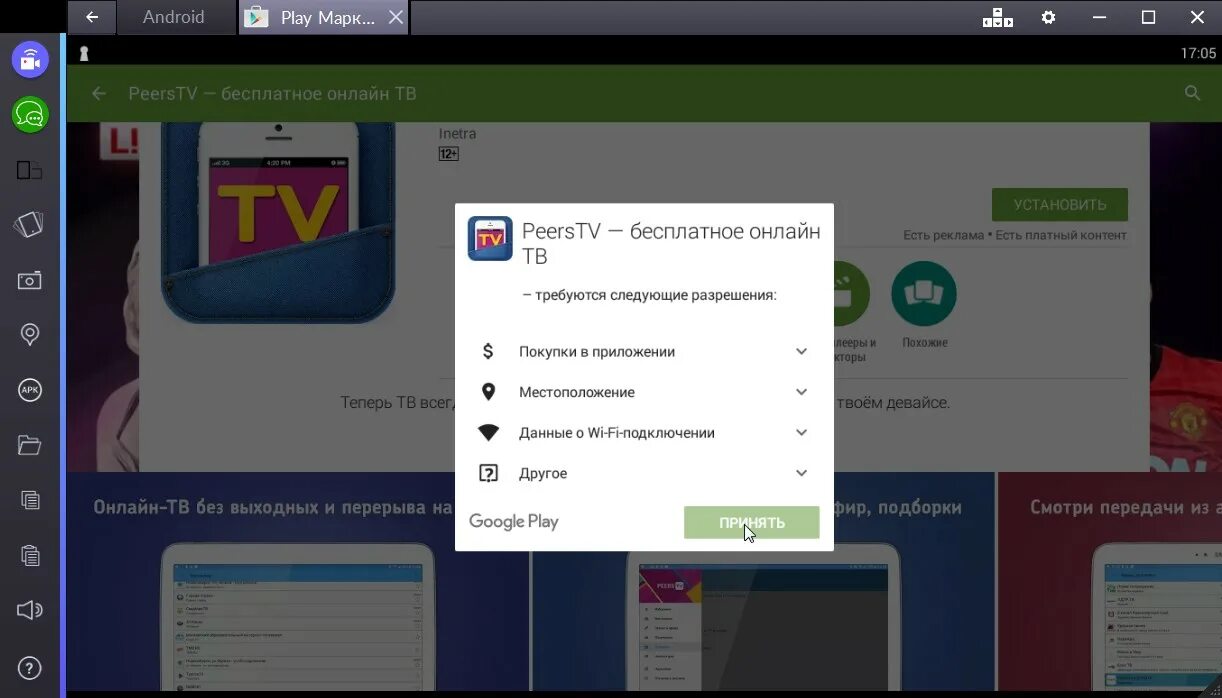The height and width of the screenshot is (698, 1222).
Task: Click the back arrow in the emulator title bar
Action: coord(92,17)
